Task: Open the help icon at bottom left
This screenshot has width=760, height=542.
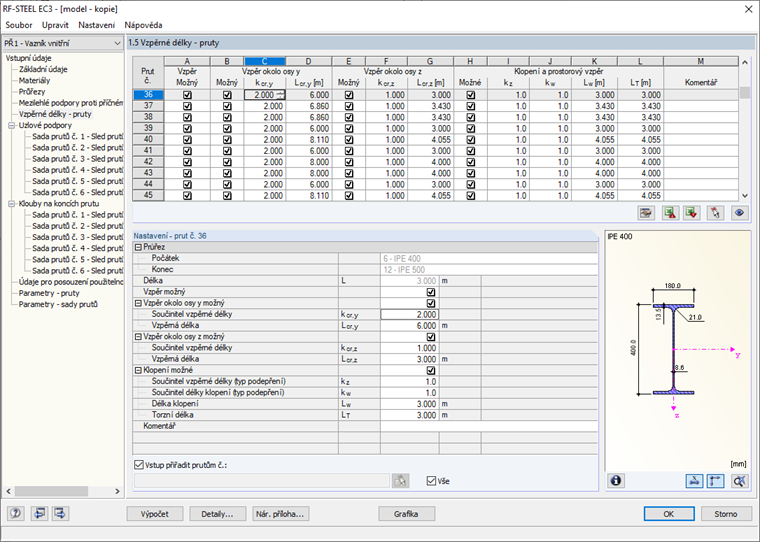Action: (x=16, y=513)
